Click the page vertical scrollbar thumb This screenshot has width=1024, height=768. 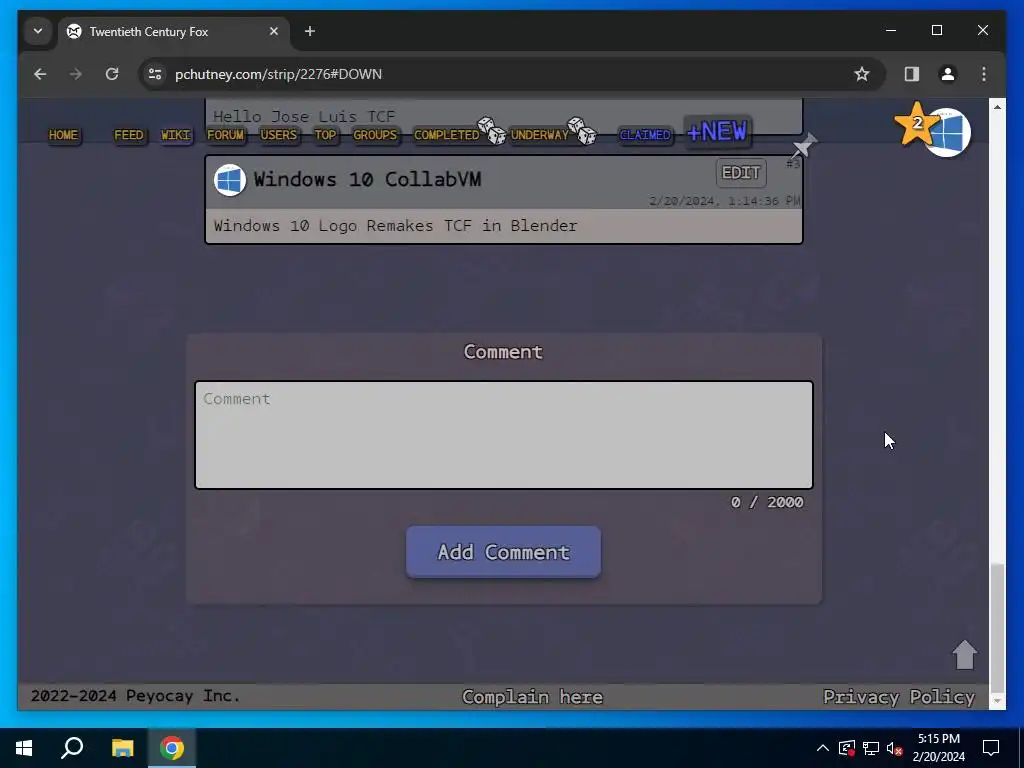click(x=997, y=628)
